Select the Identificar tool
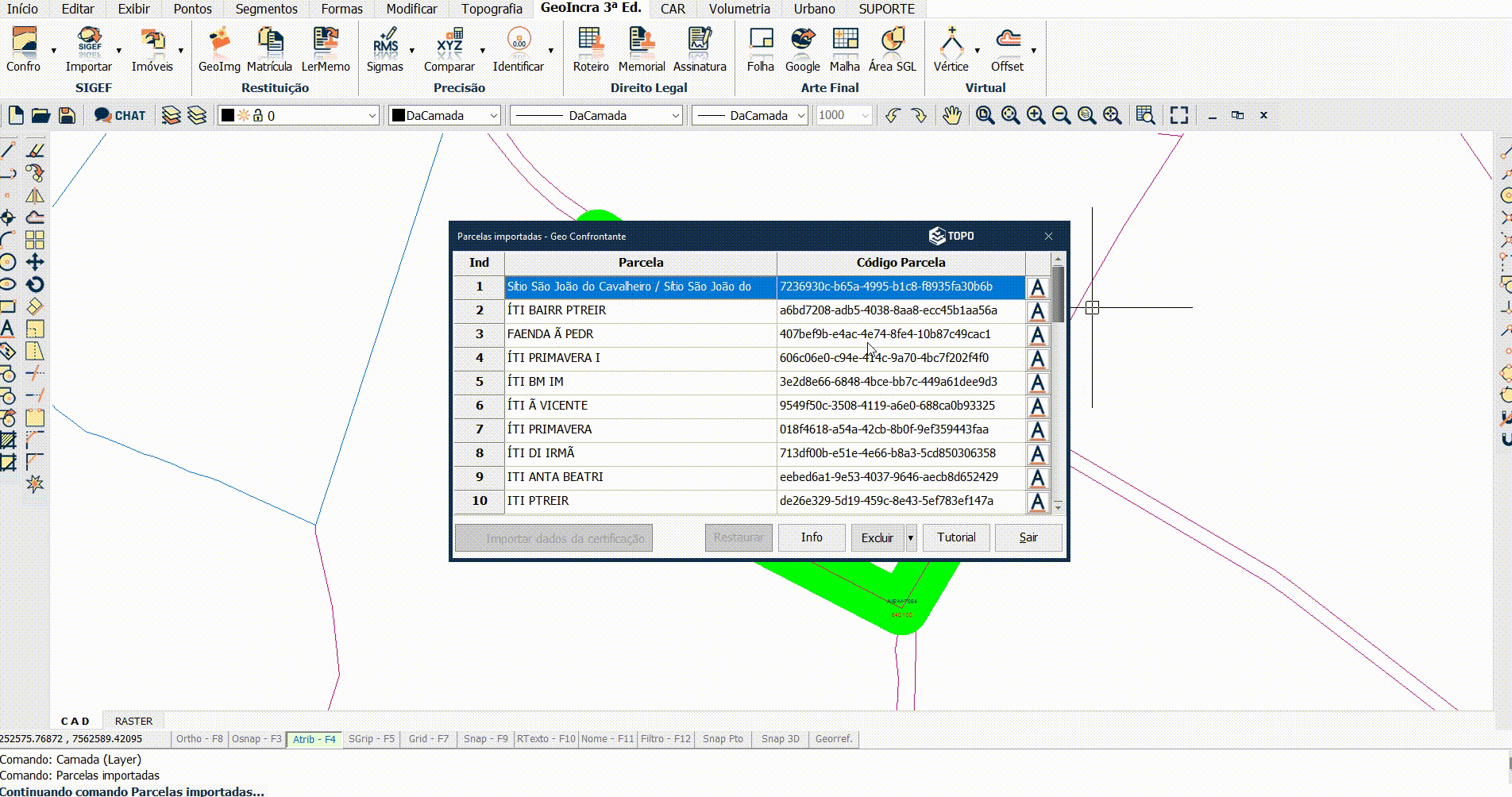Screen dimensions: 1512x797 (x=519, y=48)
